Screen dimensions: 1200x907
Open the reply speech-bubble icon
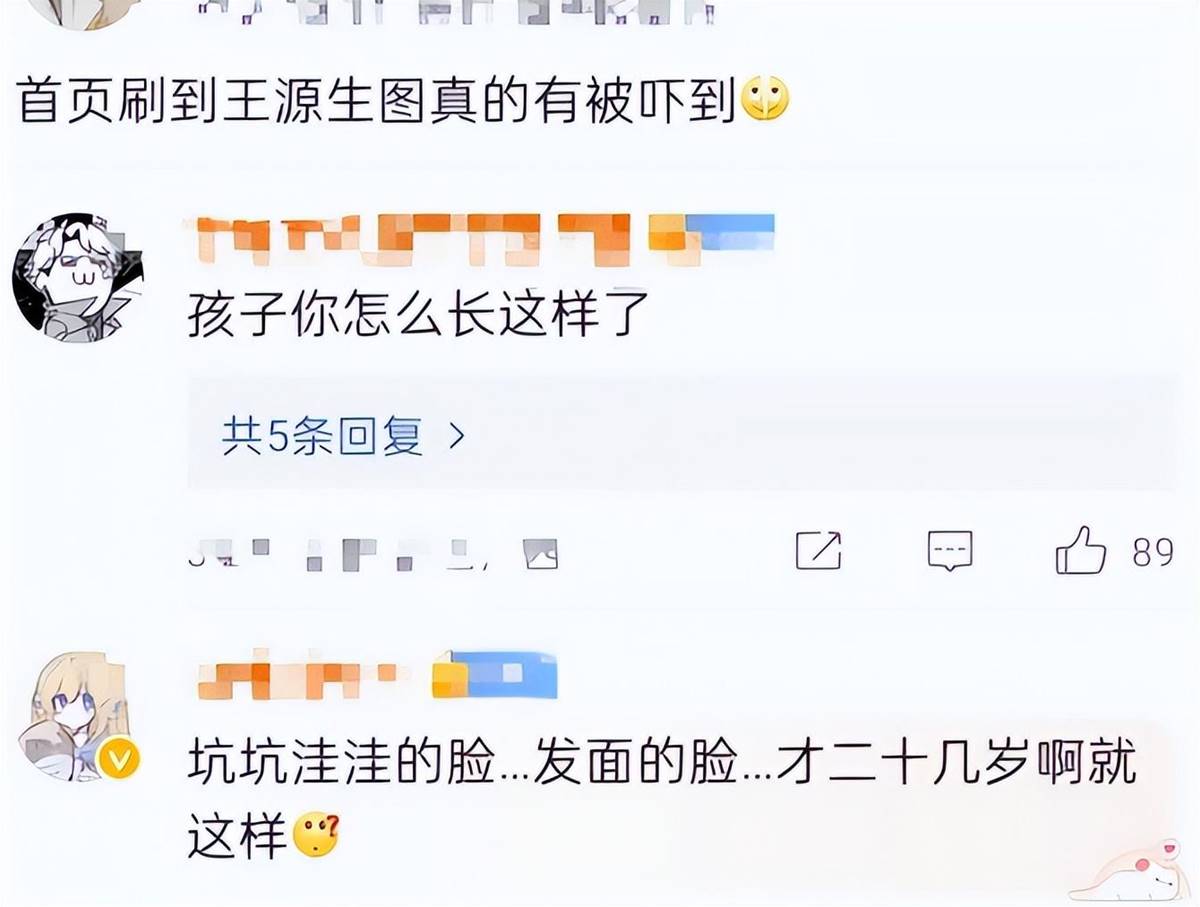[x=949, y=551]
